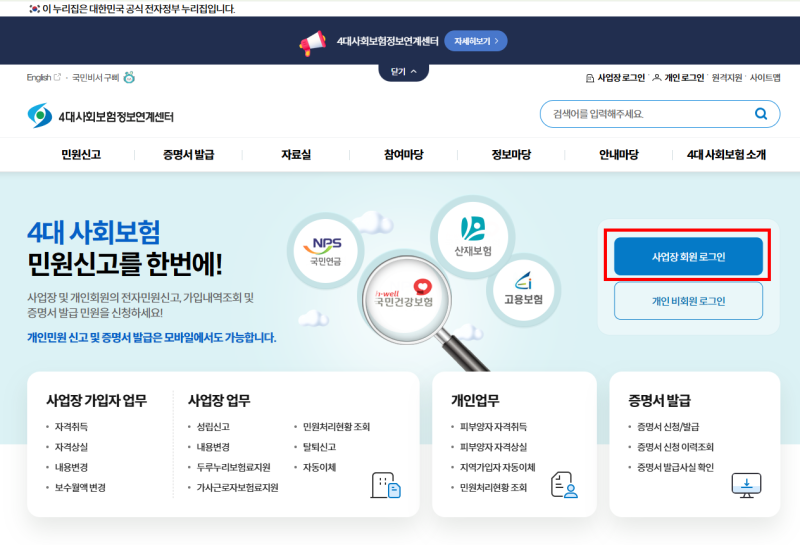
Task: Click the 개인 로그인 person icon
Action: point(657,78)
